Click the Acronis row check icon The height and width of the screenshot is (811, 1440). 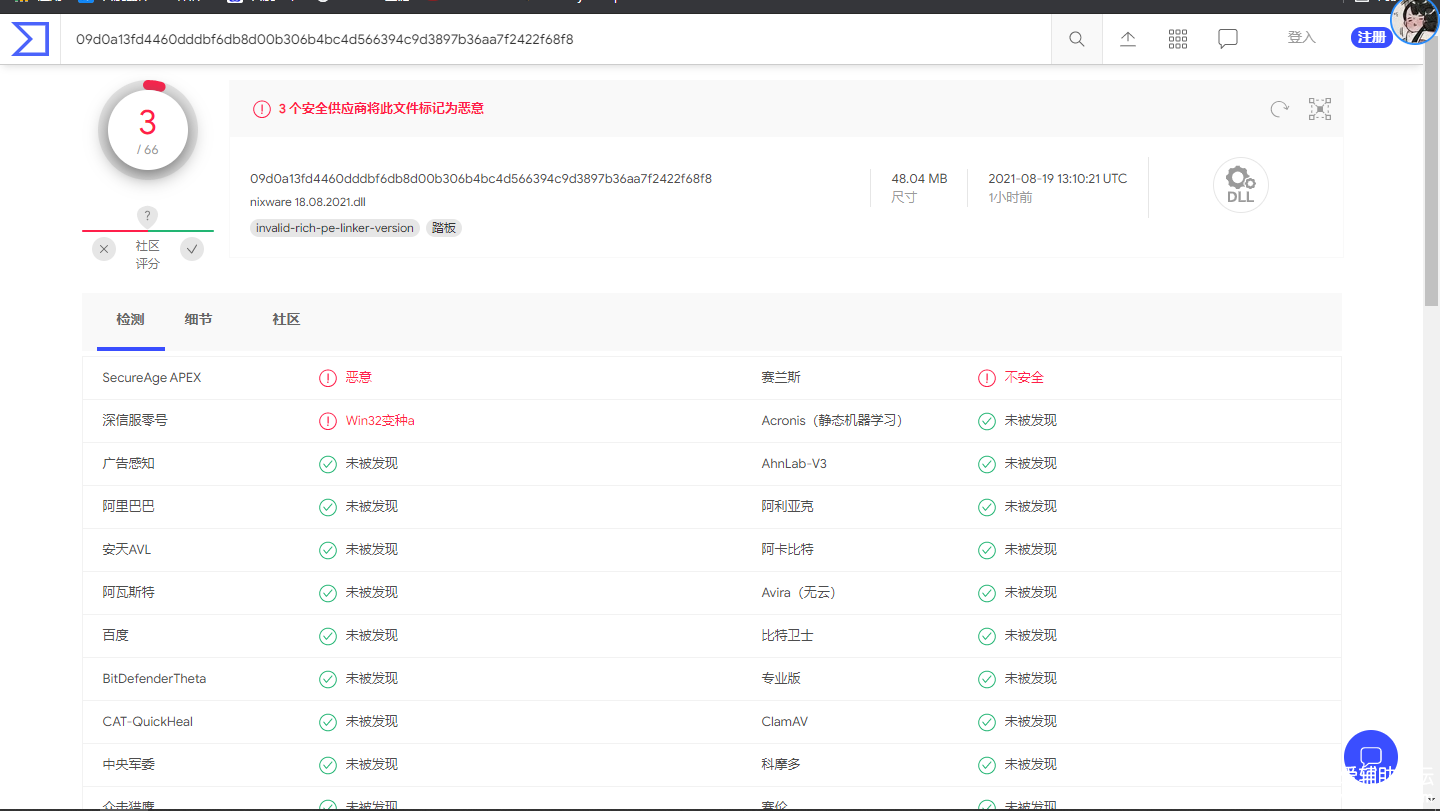(x=987, y=421)
